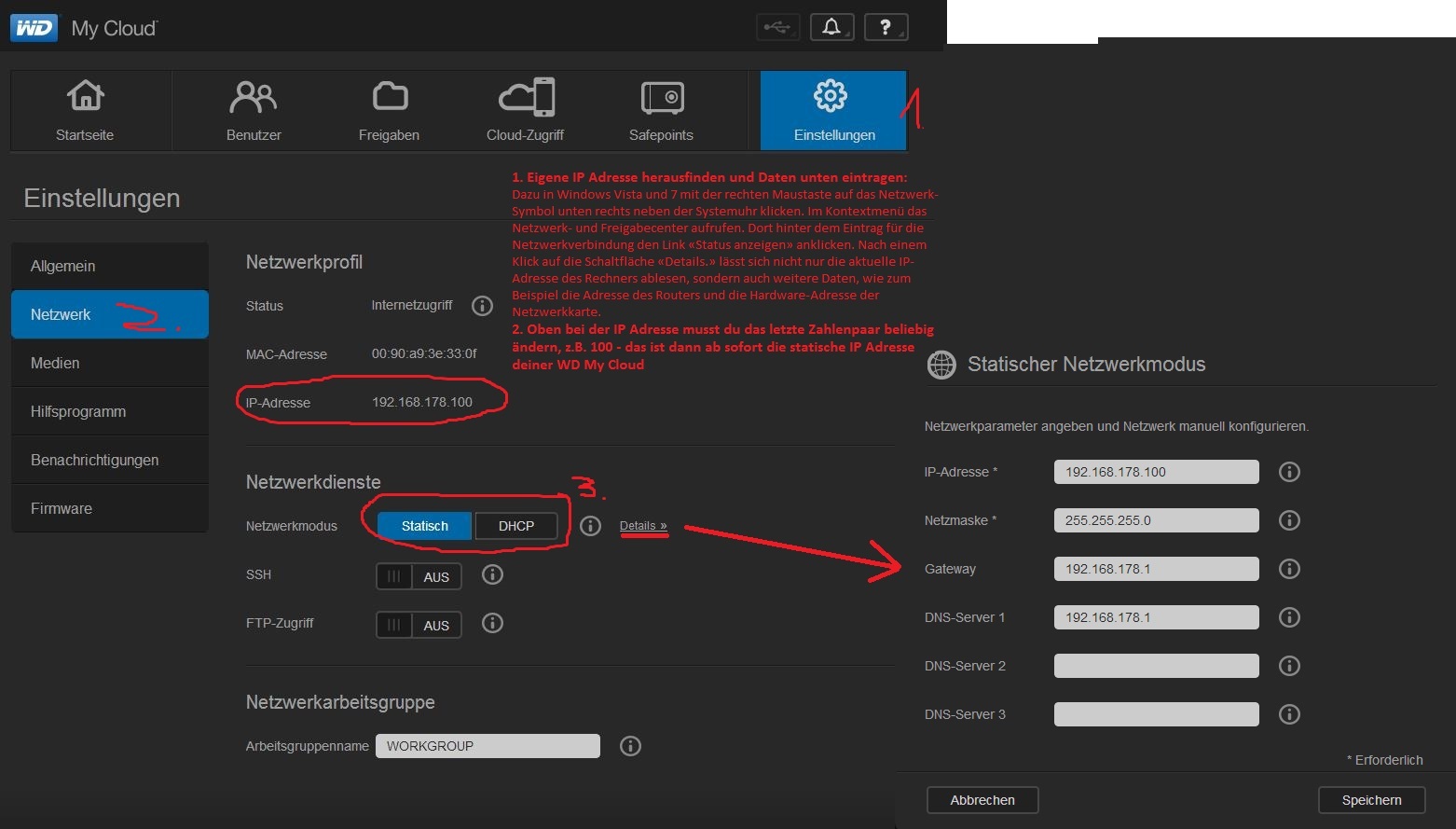Viewport: 1456px width, 829px height.
Task: Click info icon beside DNS-Server 1
Action: [x=1289, y=617]
